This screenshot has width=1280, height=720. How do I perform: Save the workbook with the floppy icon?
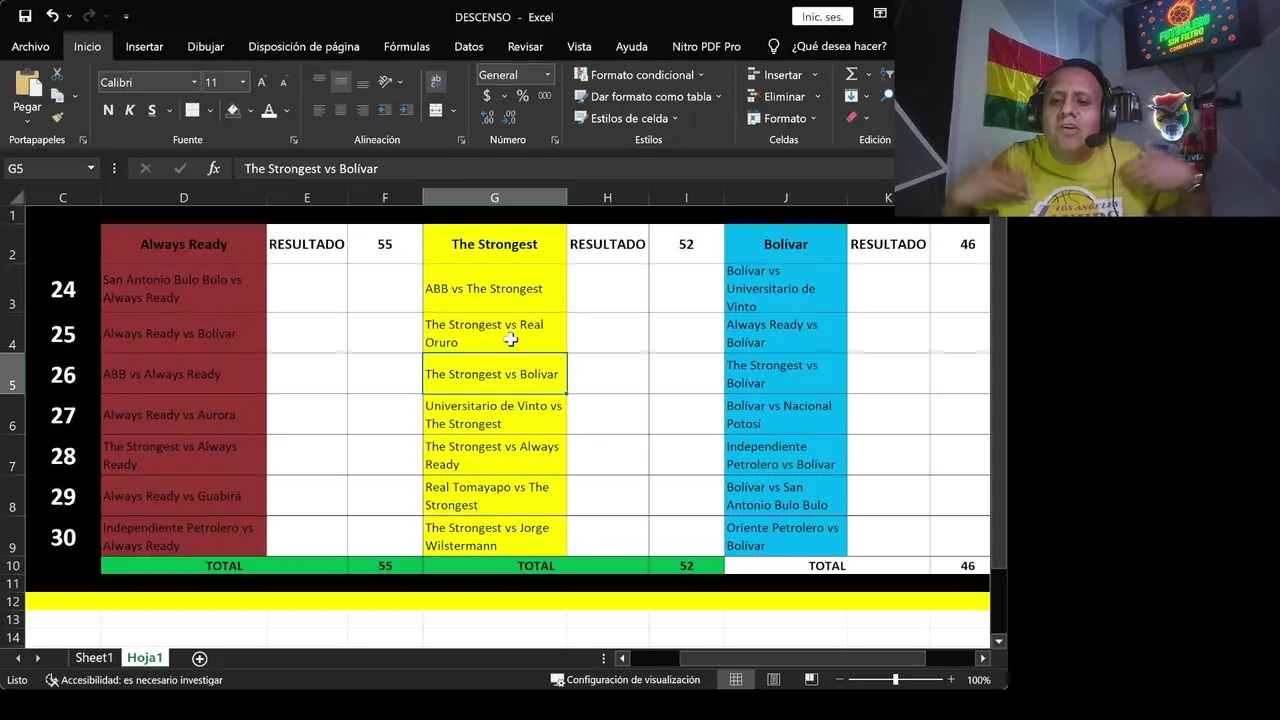pos(25,16)
